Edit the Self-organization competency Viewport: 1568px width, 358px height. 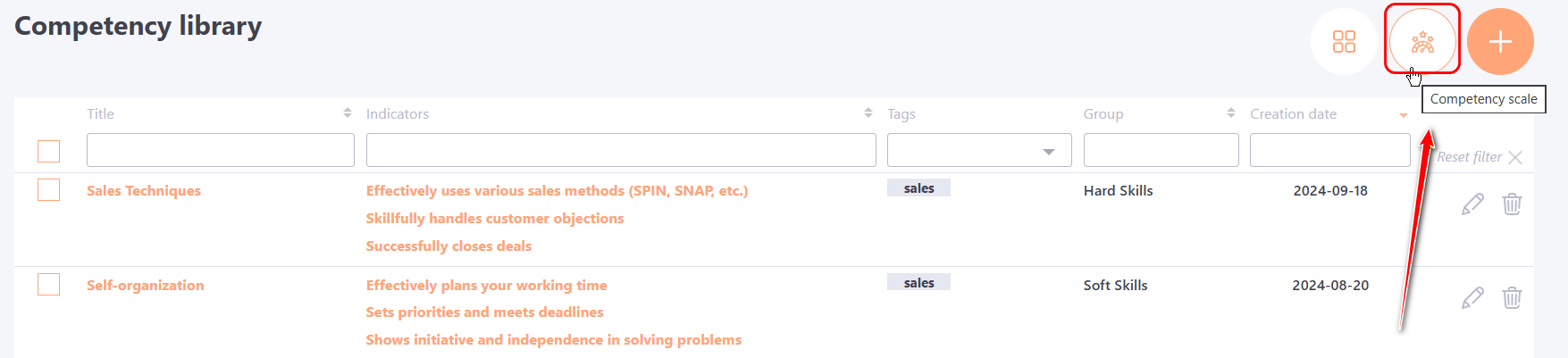[x=1472, y=297]
